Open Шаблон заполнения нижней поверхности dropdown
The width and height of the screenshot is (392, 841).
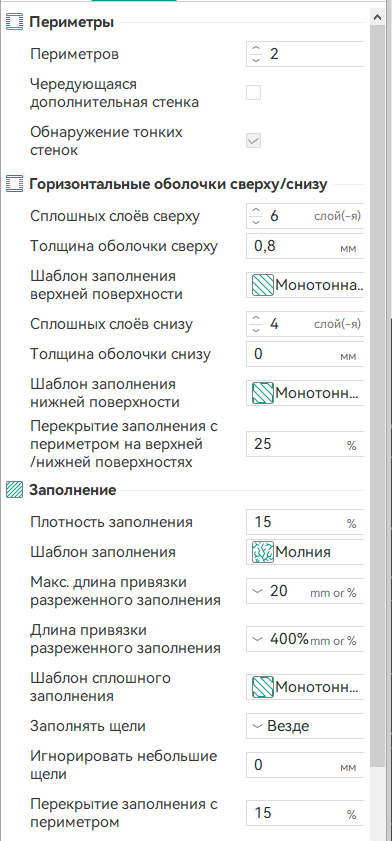point(305,393)
